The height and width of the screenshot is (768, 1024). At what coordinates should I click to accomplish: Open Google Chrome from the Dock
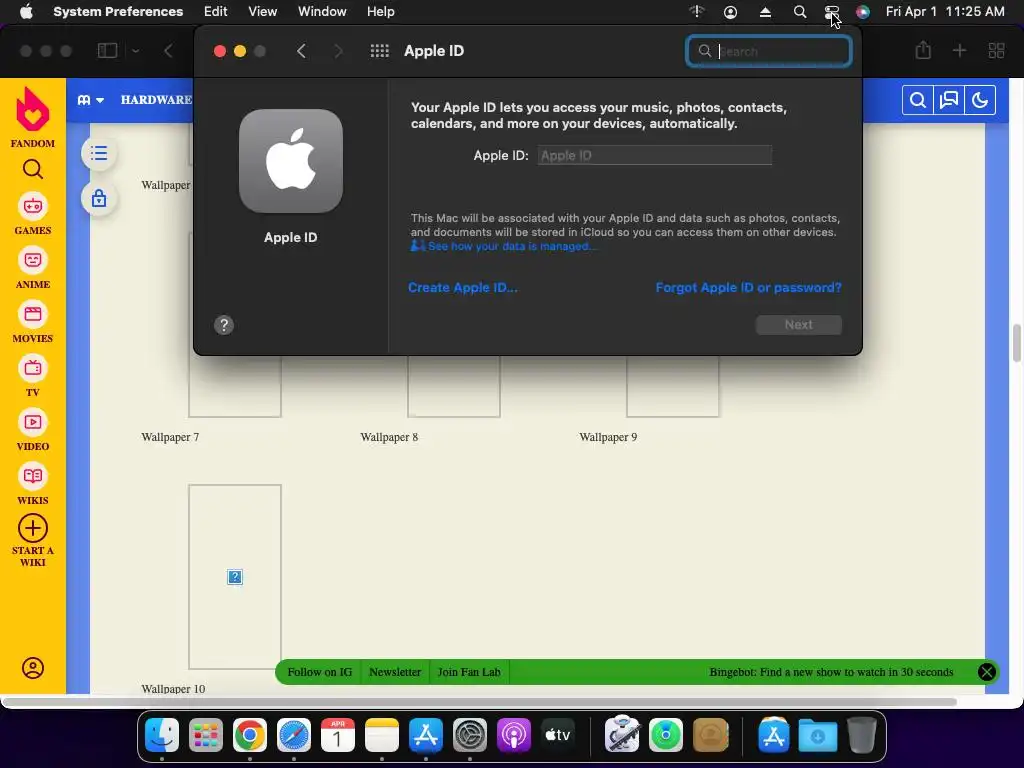coord(249,735)
